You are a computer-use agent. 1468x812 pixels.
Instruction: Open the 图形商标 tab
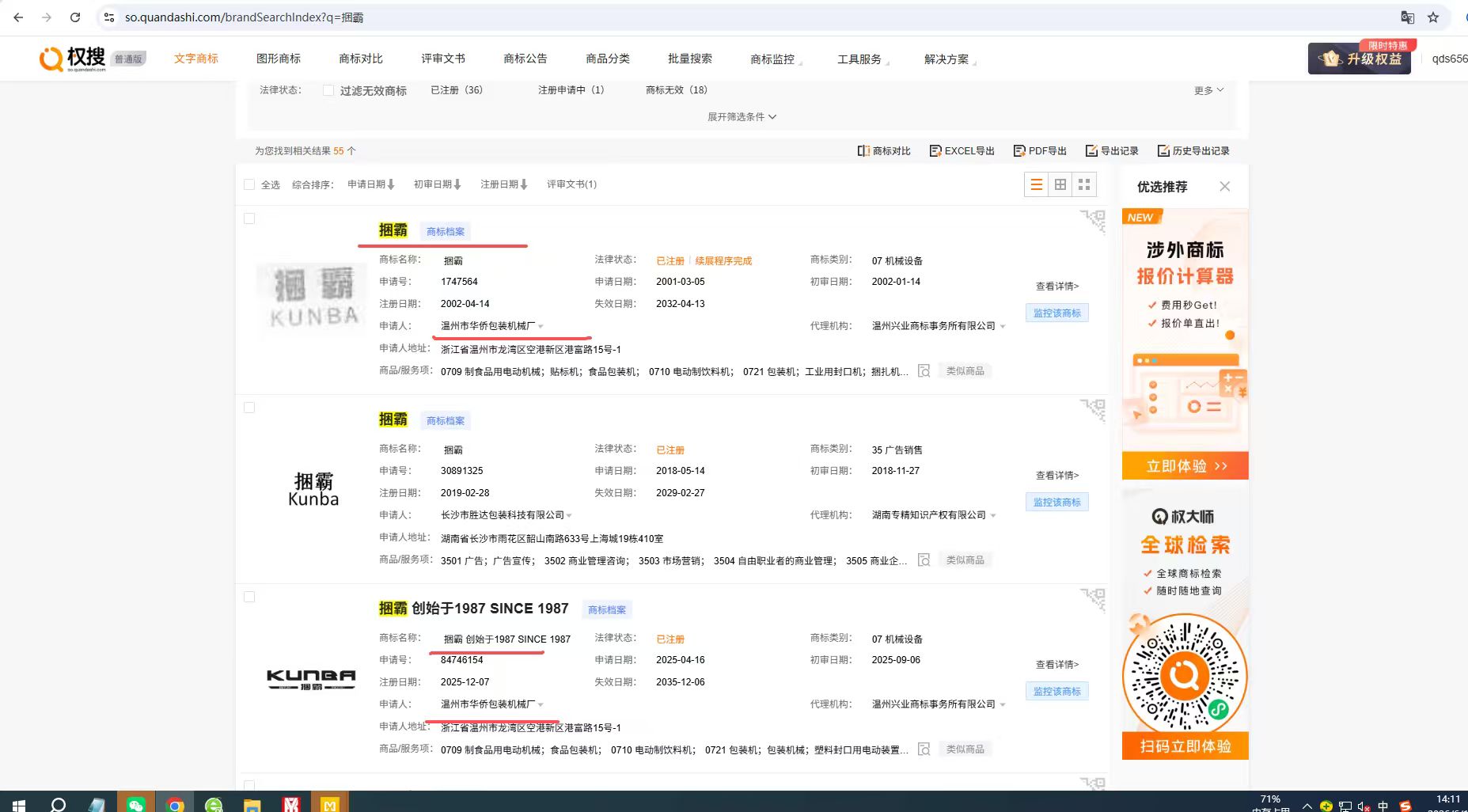point(279,59)
